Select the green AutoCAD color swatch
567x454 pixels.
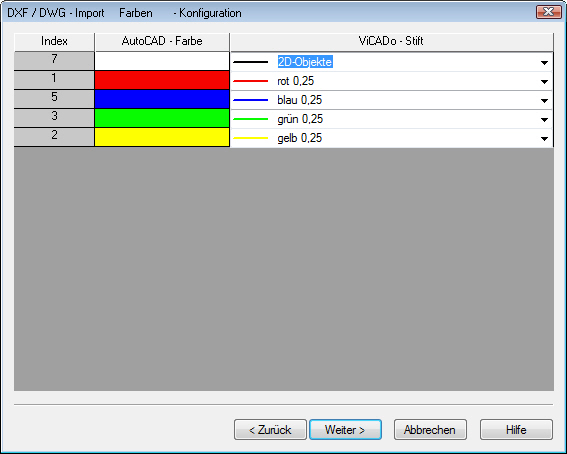click(x=162, y=118)
